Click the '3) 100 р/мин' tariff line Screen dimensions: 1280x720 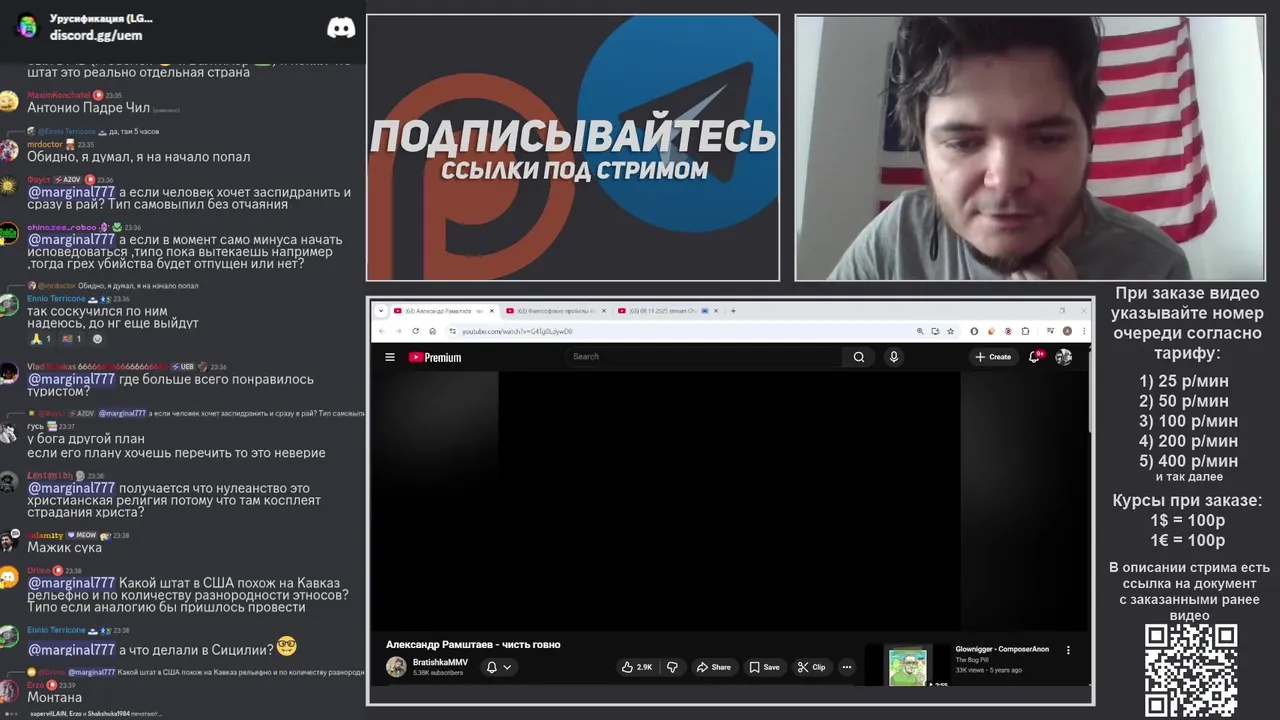[x=1188, y=421]
